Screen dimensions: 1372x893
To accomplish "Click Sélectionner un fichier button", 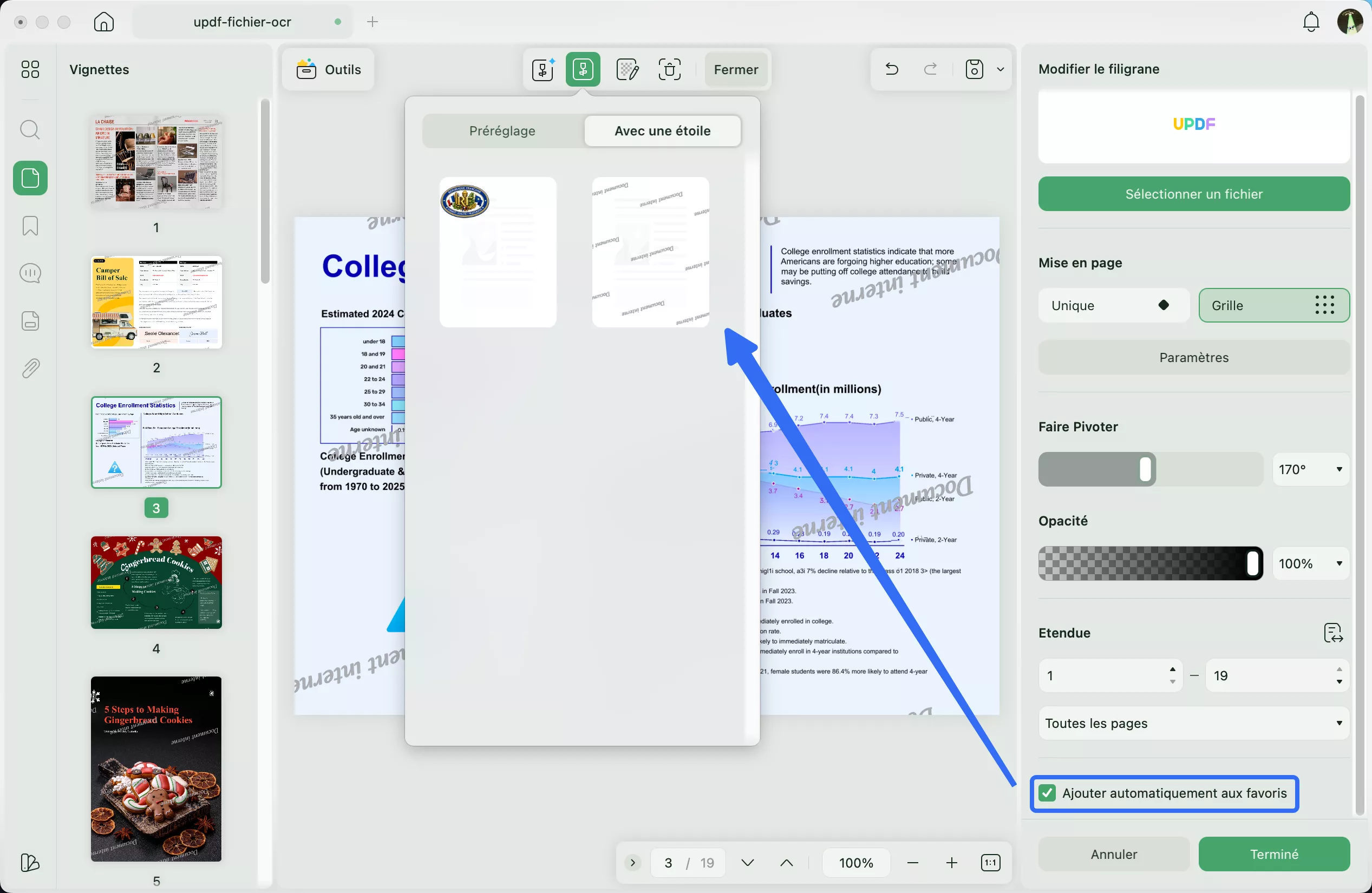I will (x=1193, y=194).
